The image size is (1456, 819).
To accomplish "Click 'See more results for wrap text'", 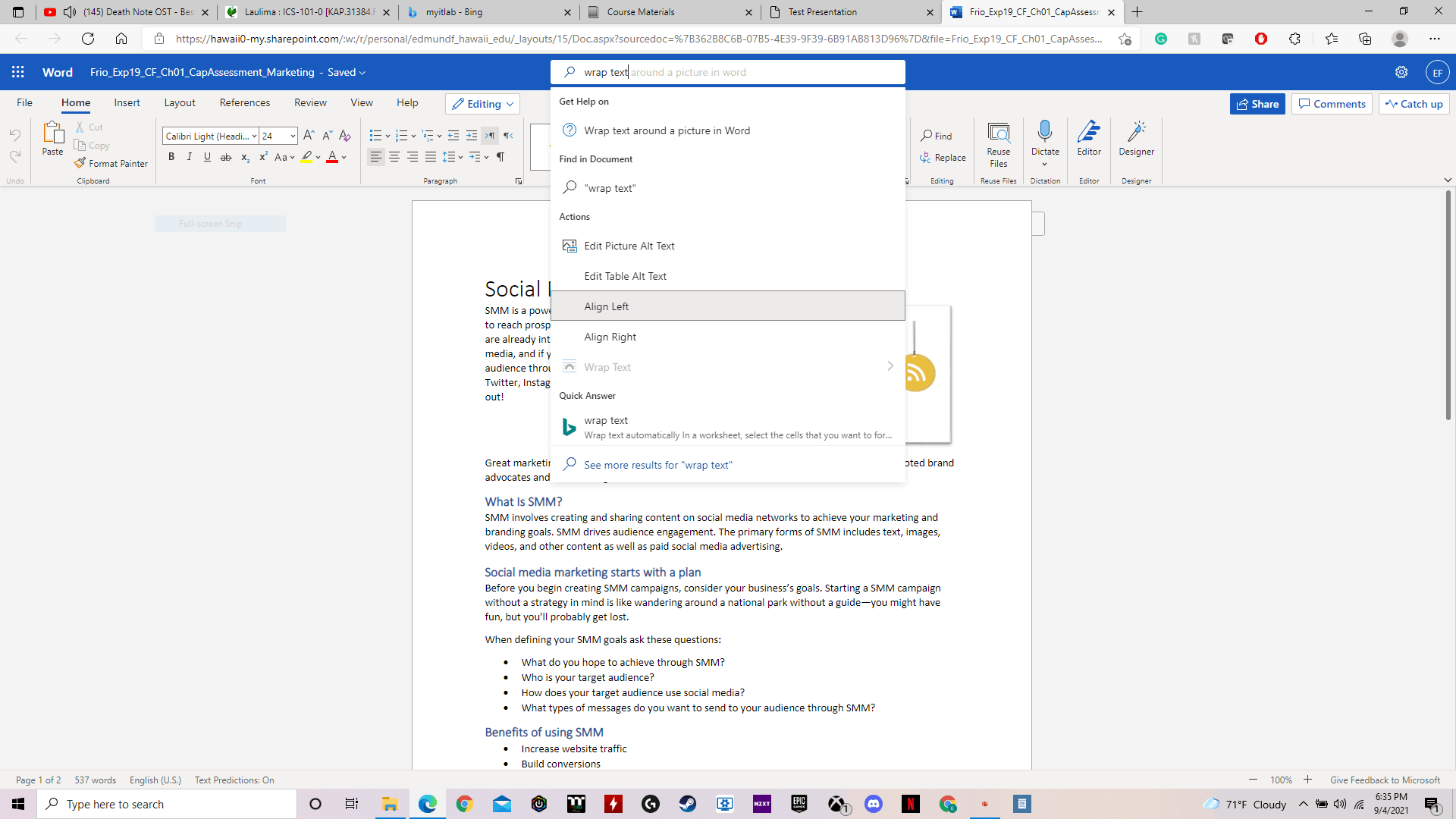I will [x=658, y=465].
